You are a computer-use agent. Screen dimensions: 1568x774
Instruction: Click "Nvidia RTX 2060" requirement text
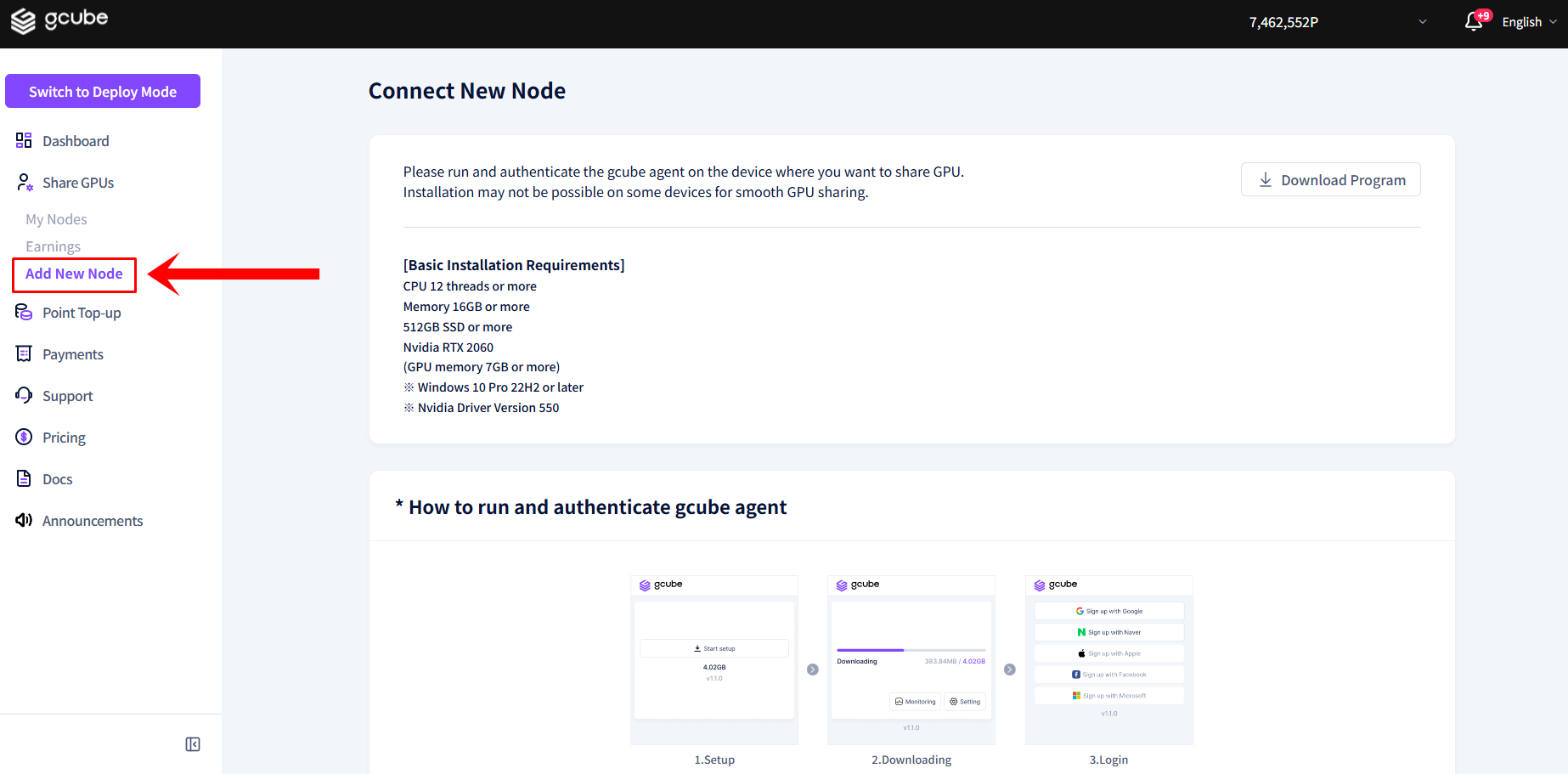coord(448,347)
